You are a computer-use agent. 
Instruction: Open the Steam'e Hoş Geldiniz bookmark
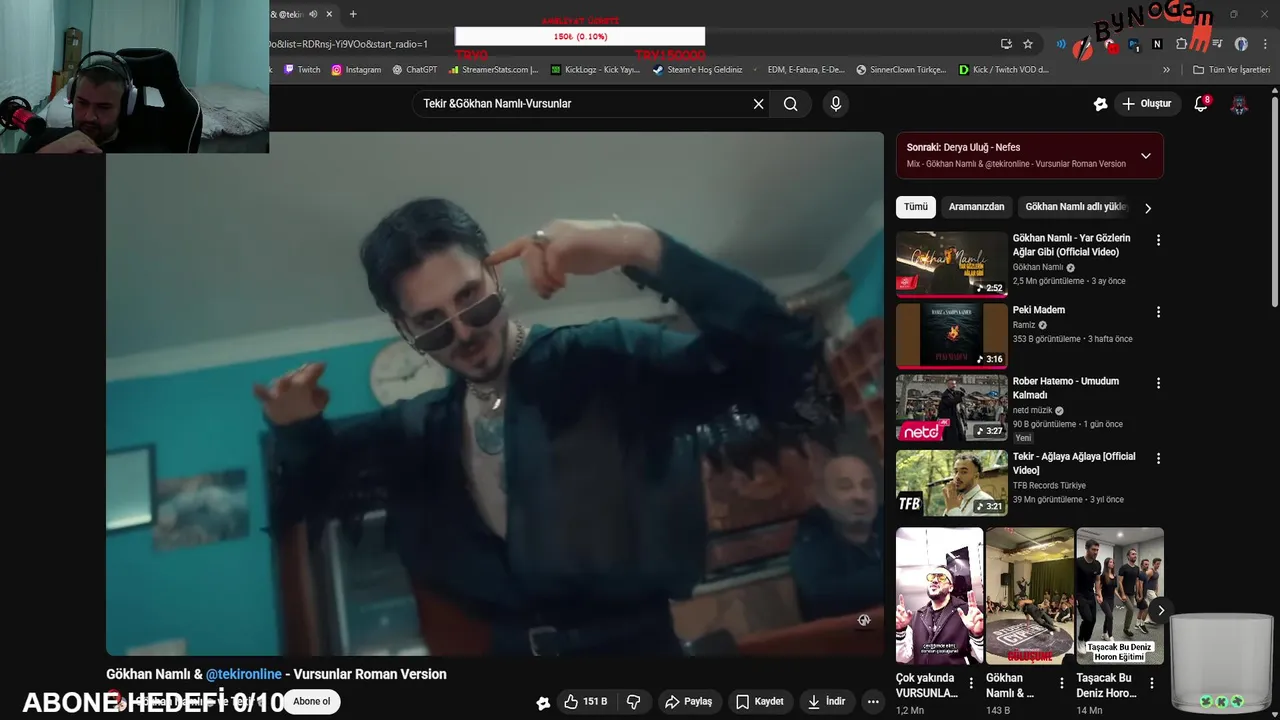click(698, 70)
